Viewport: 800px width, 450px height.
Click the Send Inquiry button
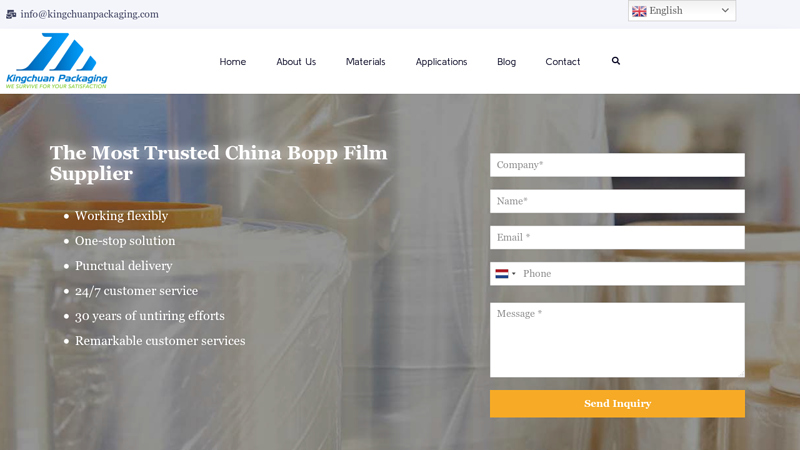(617, 404)
